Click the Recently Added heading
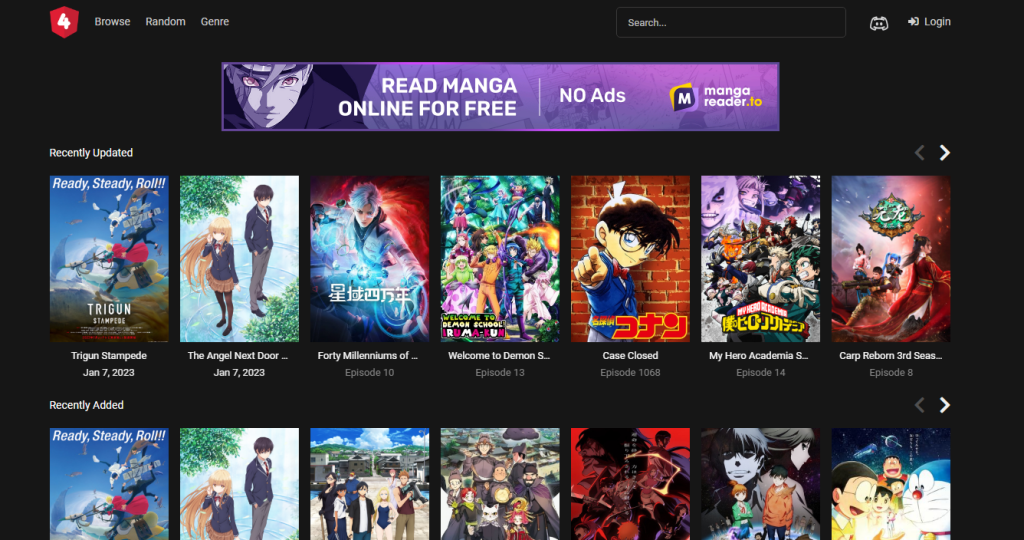 (x=86, y=405)
